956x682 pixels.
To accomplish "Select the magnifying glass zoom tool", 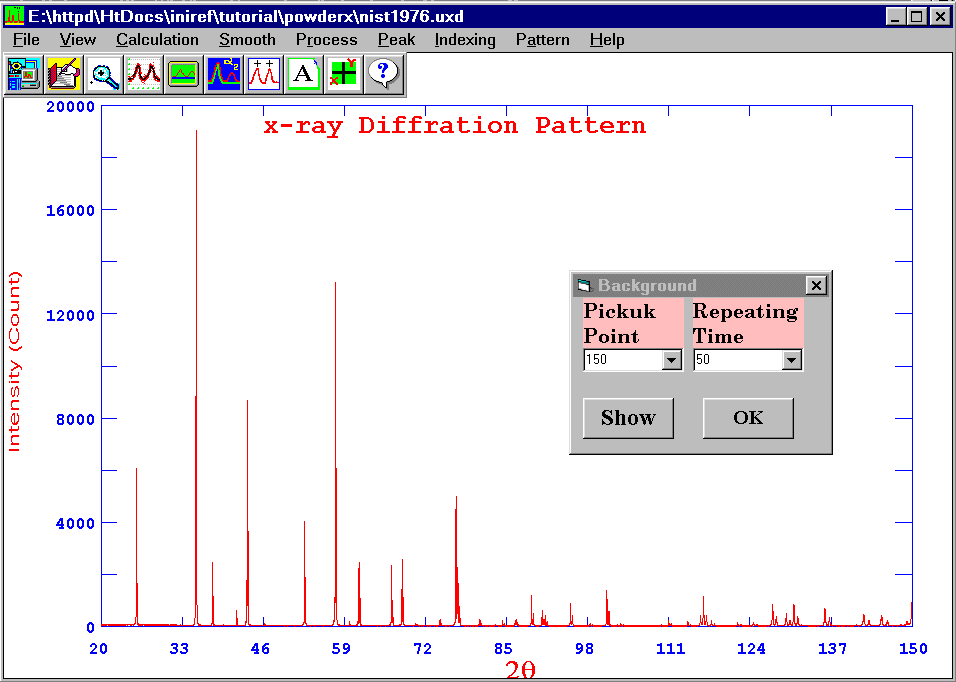I will click(104, 74).
